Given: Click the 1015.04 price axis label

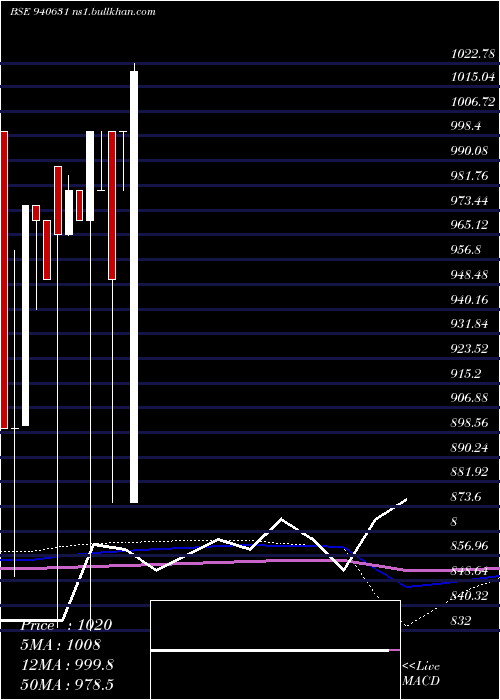Looking at the screenshot, I should [x=473, y=77].
